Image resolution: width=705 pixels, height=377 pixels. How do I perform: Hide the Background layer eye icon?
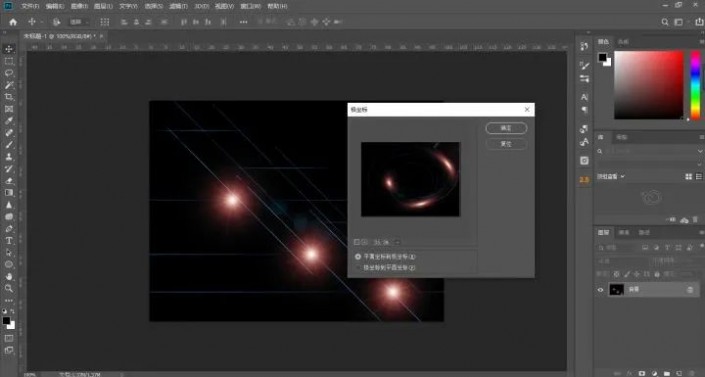600,290
